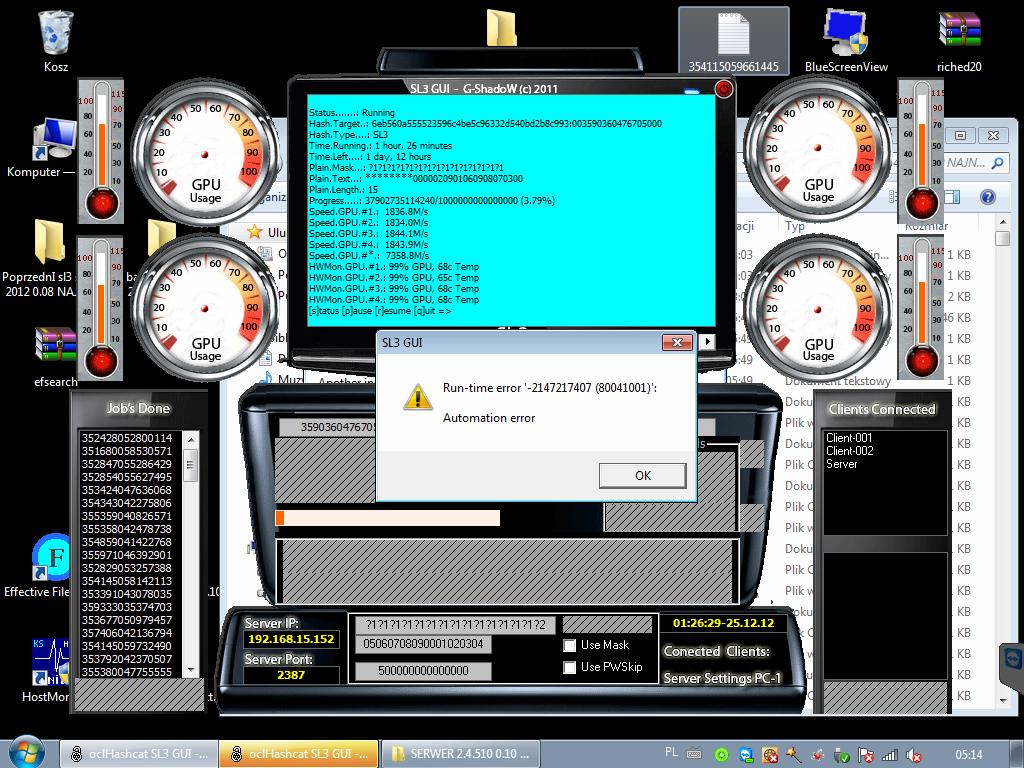Click the network signal tray icon
The width and height of the screenshot is (1024, 768).
pyautogui.click(x=889, y=755)
